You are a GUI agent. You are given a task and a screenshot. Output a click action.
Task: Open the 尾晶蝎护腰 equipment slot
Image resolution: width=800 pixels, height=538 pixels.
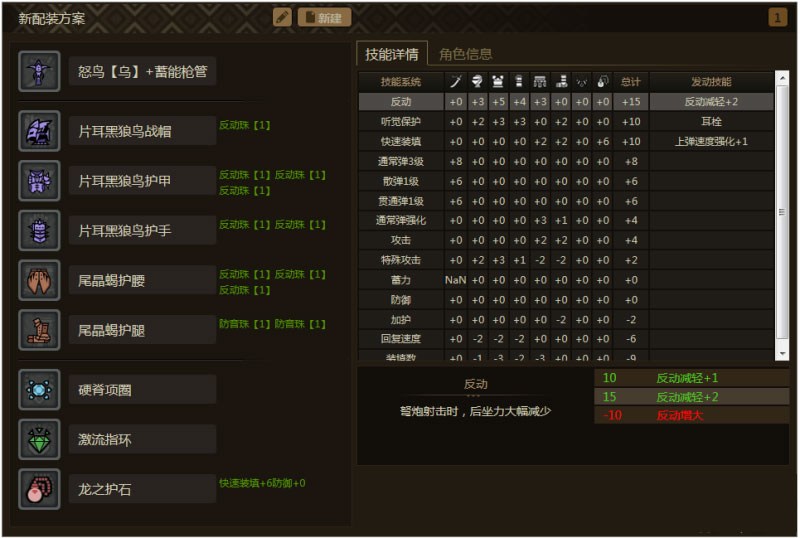pos(142,280)
